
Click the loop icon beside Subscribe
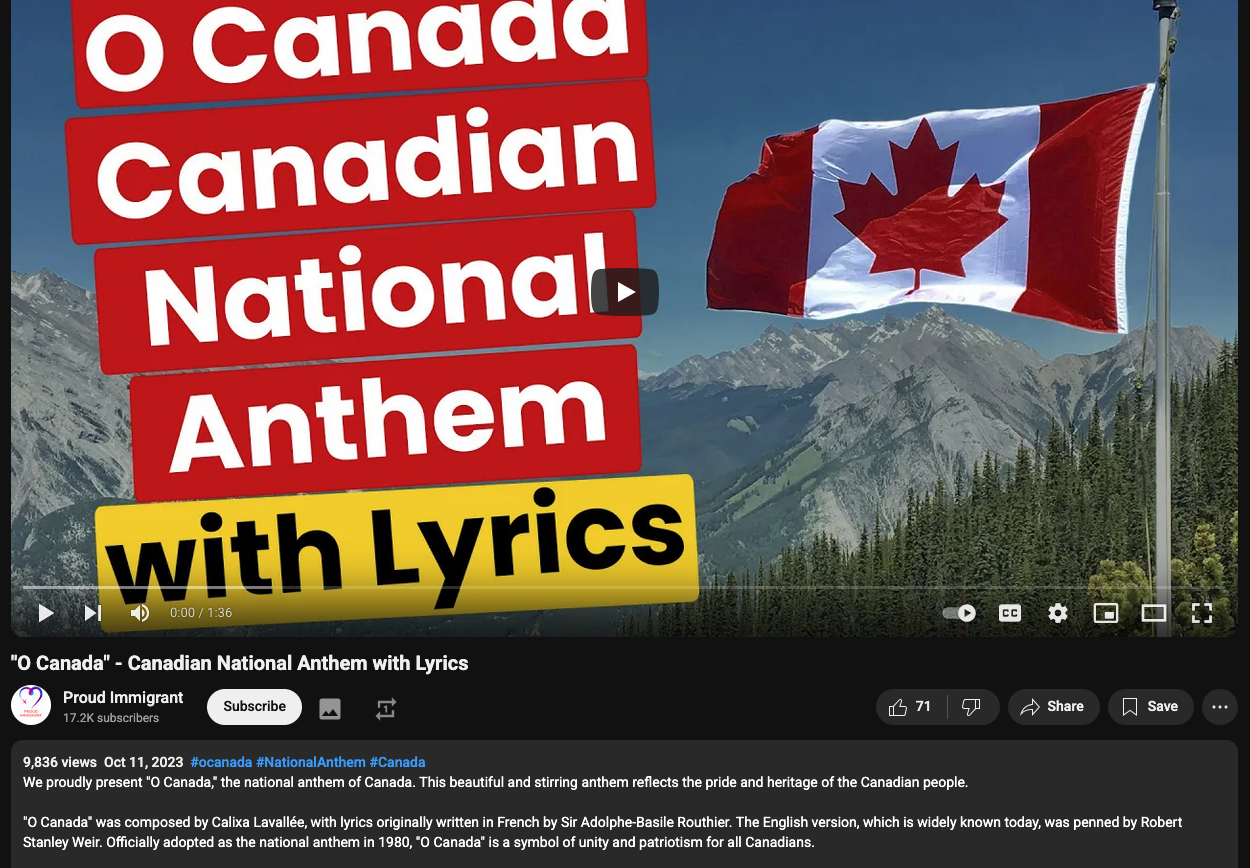tap(386, 709)
